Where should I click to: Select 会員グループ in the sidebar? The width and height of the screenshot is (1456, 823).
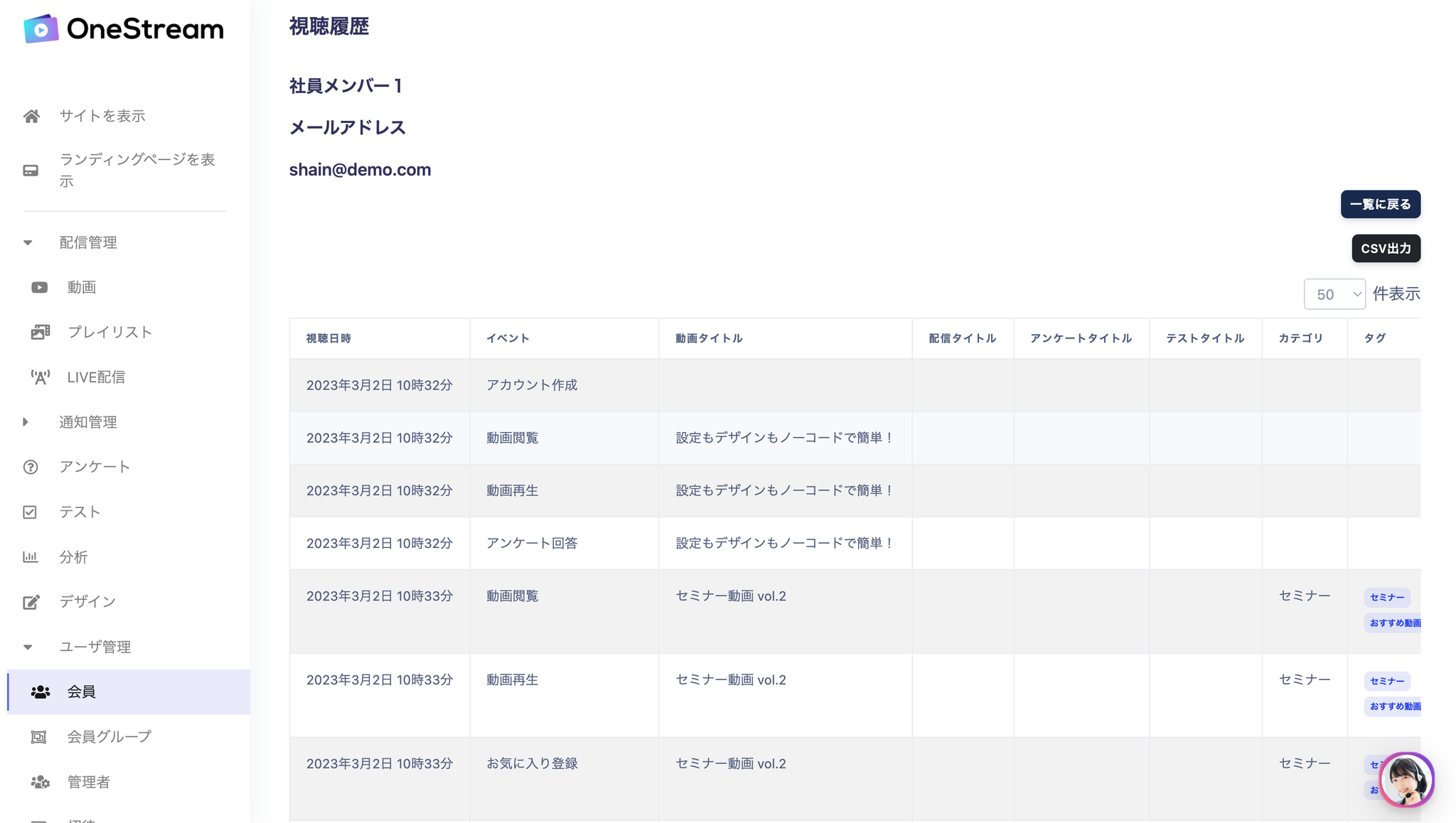pyautogui.click(x=109, y=736)
